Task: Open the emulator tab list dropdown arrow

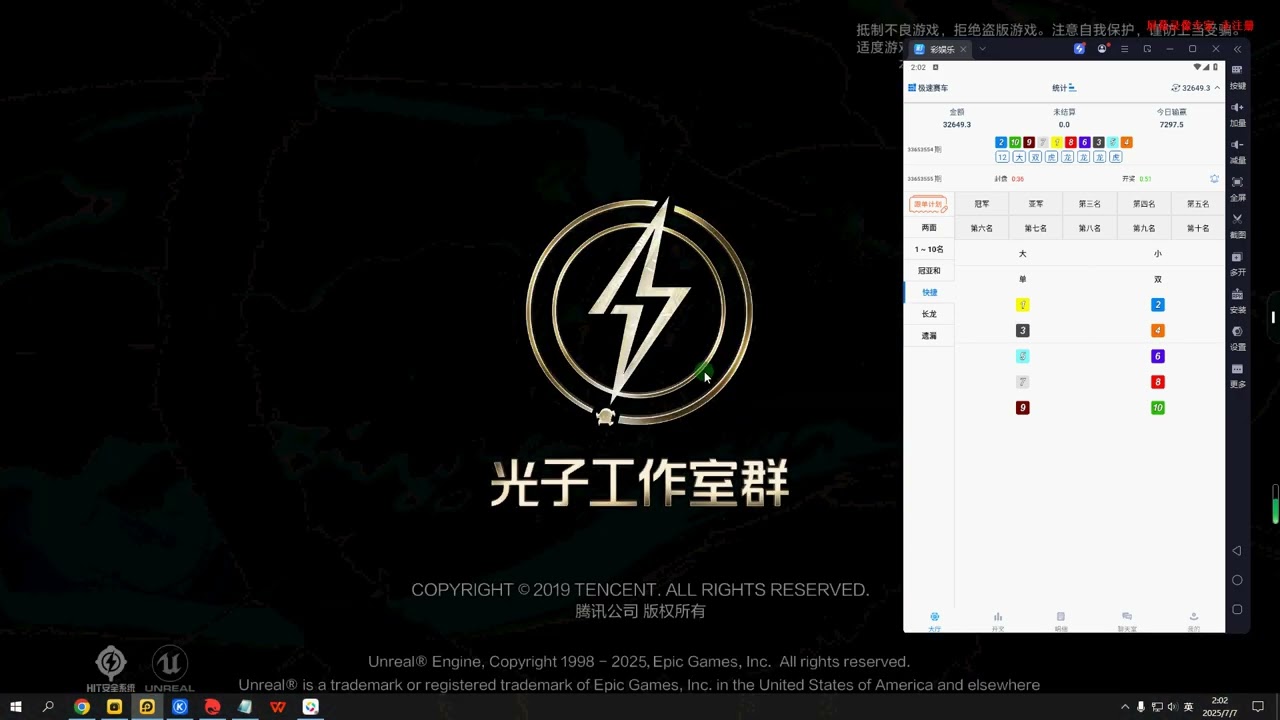Action: tap(982, 49)
